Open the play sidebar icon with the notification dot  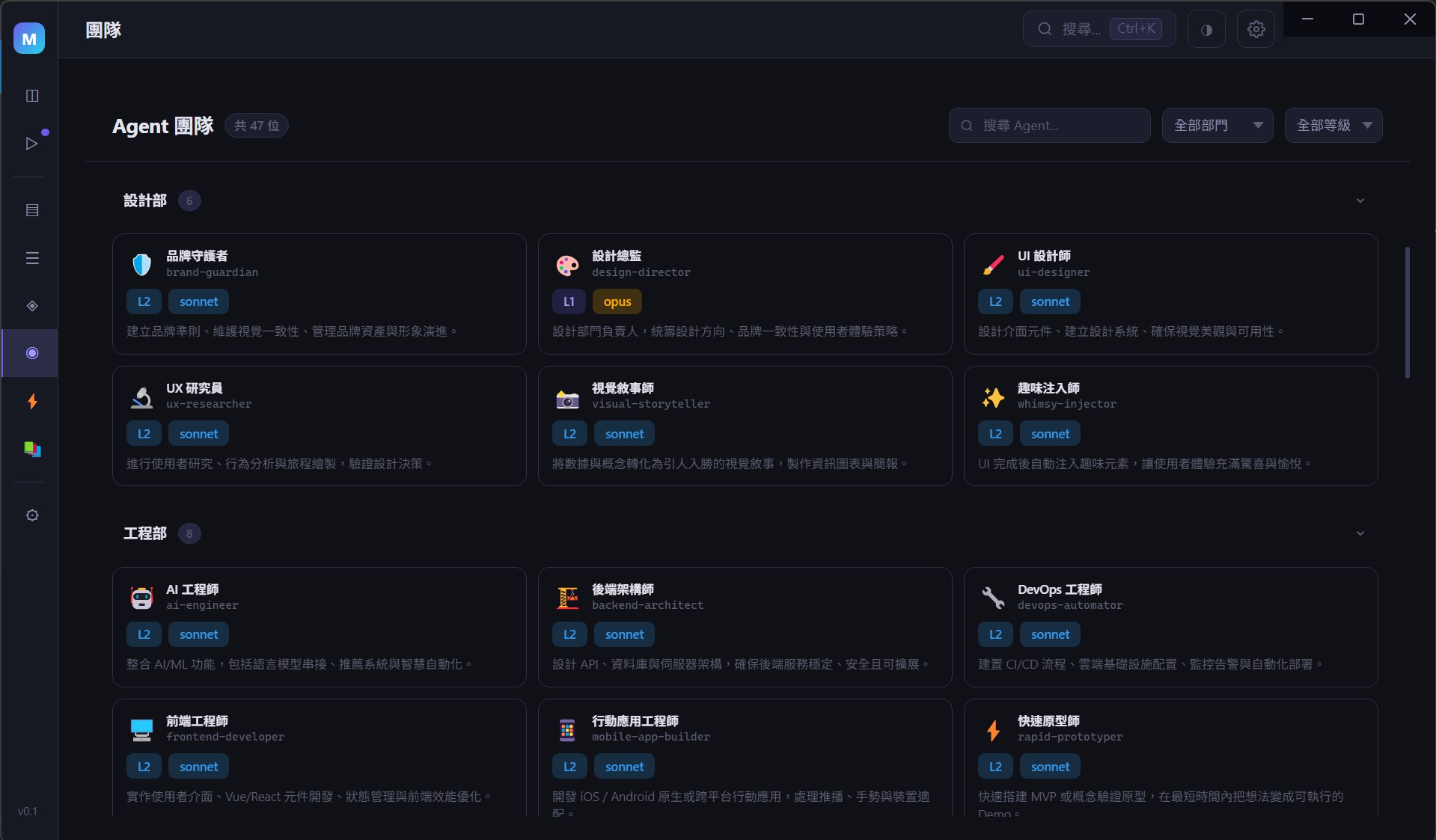click(x=32, y=143)
